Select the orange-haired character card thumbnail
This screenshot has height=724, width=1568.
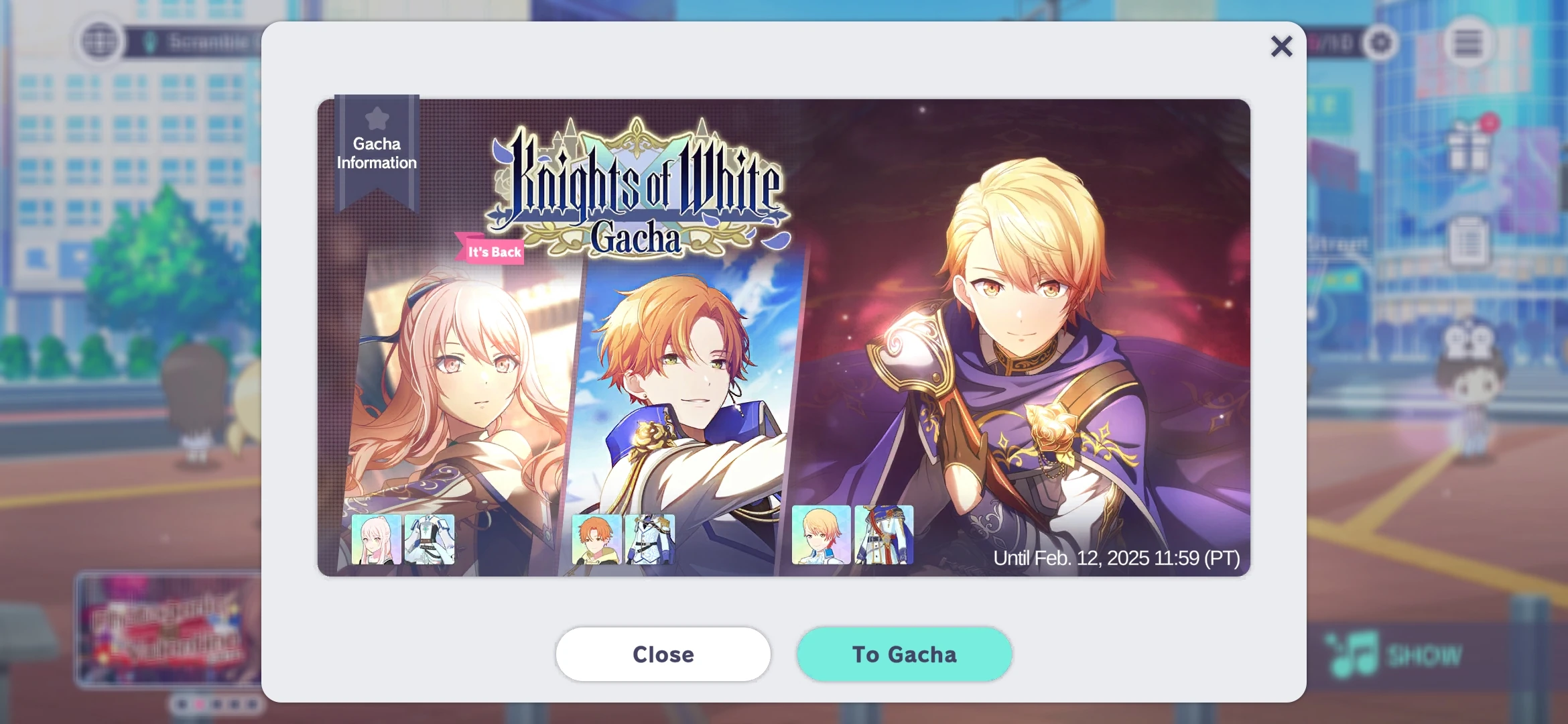click(x=596, y=540)
